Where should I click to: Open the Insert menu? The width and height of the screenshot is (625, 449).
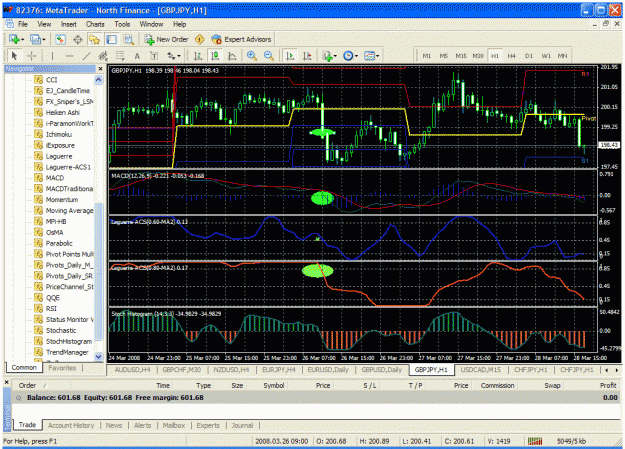click(69, 24)
